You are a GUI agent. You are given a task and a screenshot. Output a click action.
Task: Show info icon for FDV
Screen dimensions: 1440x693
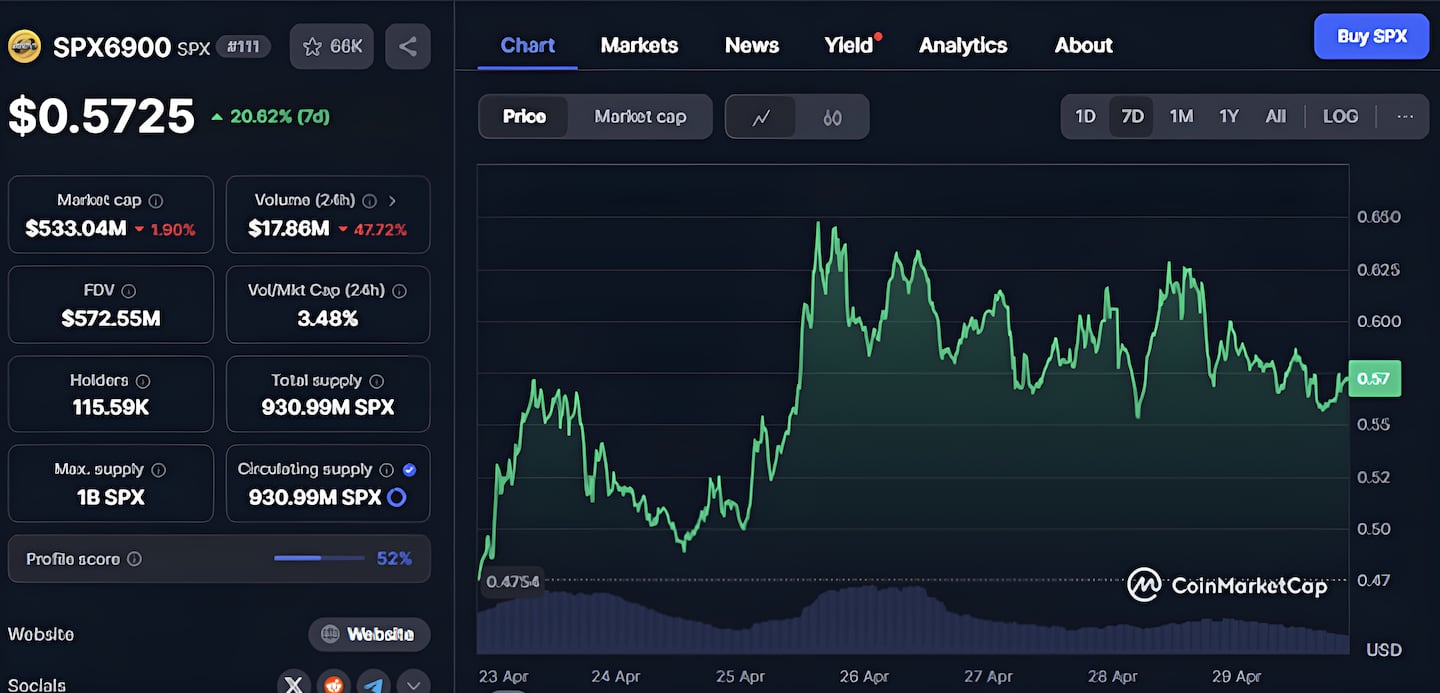pos(128,291)
